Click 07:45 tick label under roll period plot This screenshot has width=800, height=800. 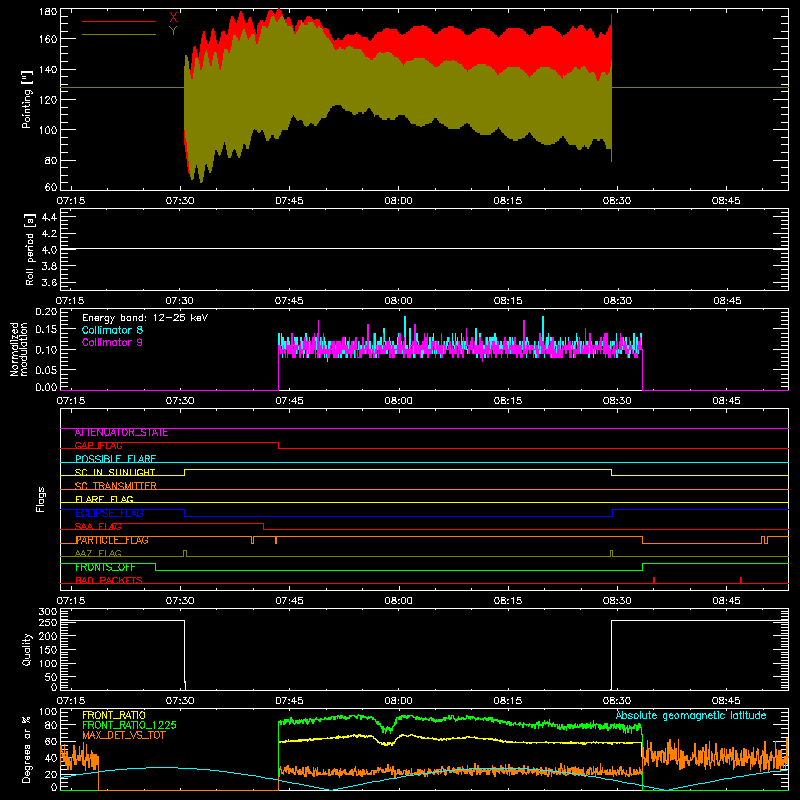(x=289, y=301)
